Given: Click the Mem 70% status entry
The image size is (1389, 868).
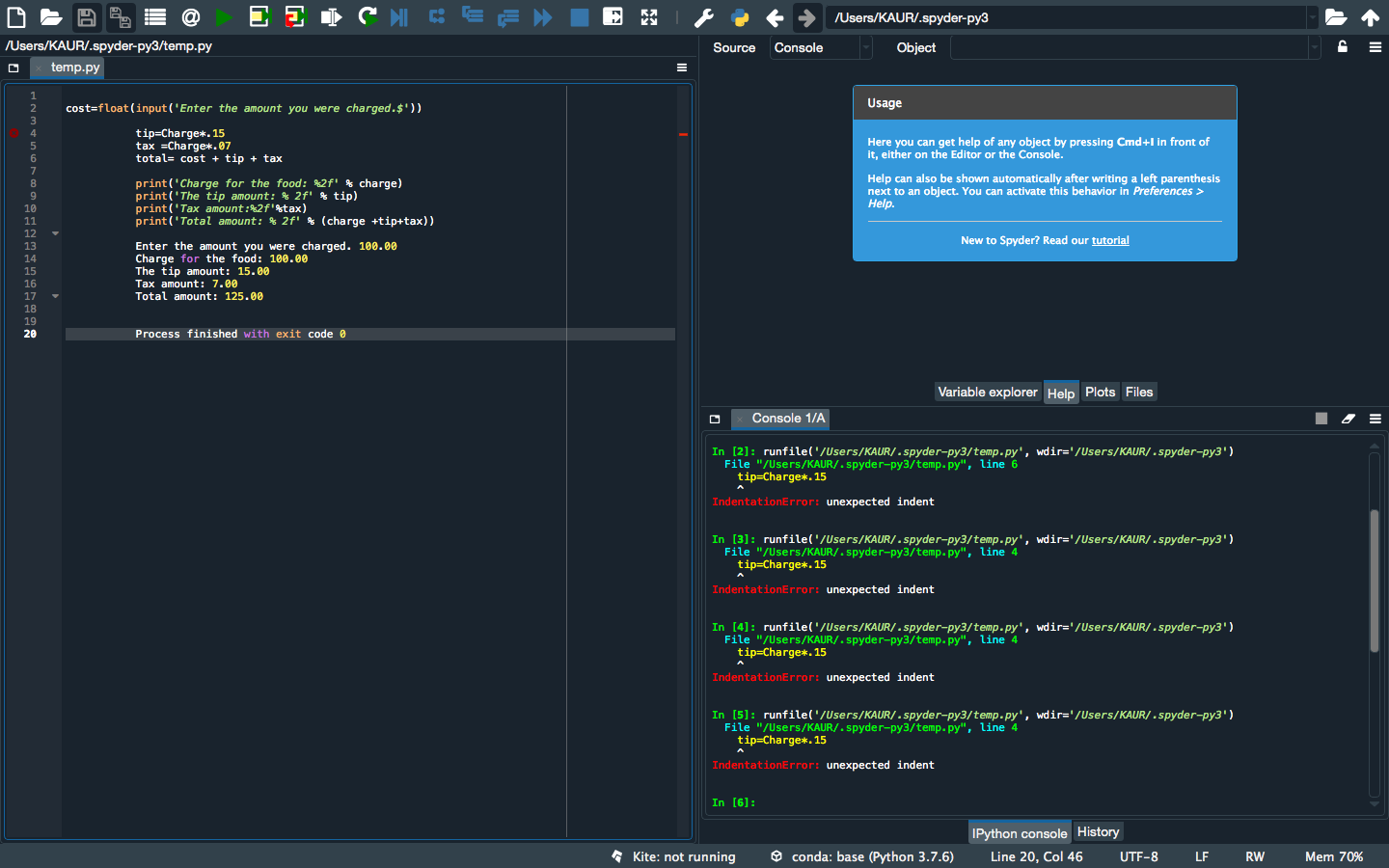Looking at the screenshot, I should tap(1334, 856).
